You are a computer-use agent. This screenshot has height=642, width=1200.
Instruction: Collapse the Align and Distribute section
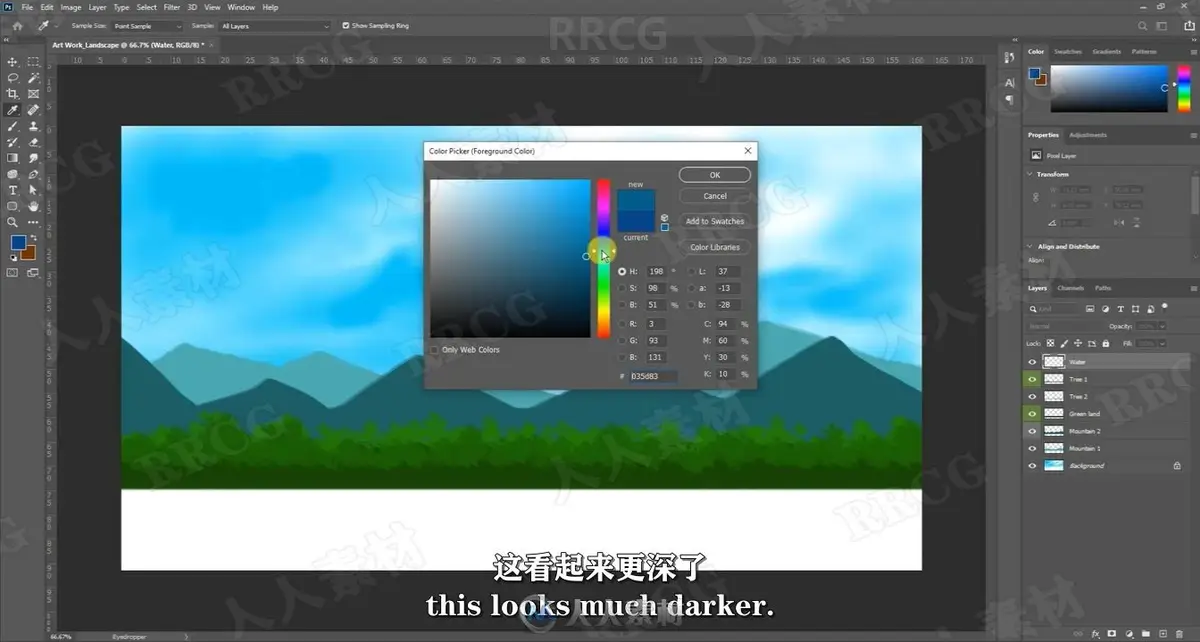[1031, 246]
